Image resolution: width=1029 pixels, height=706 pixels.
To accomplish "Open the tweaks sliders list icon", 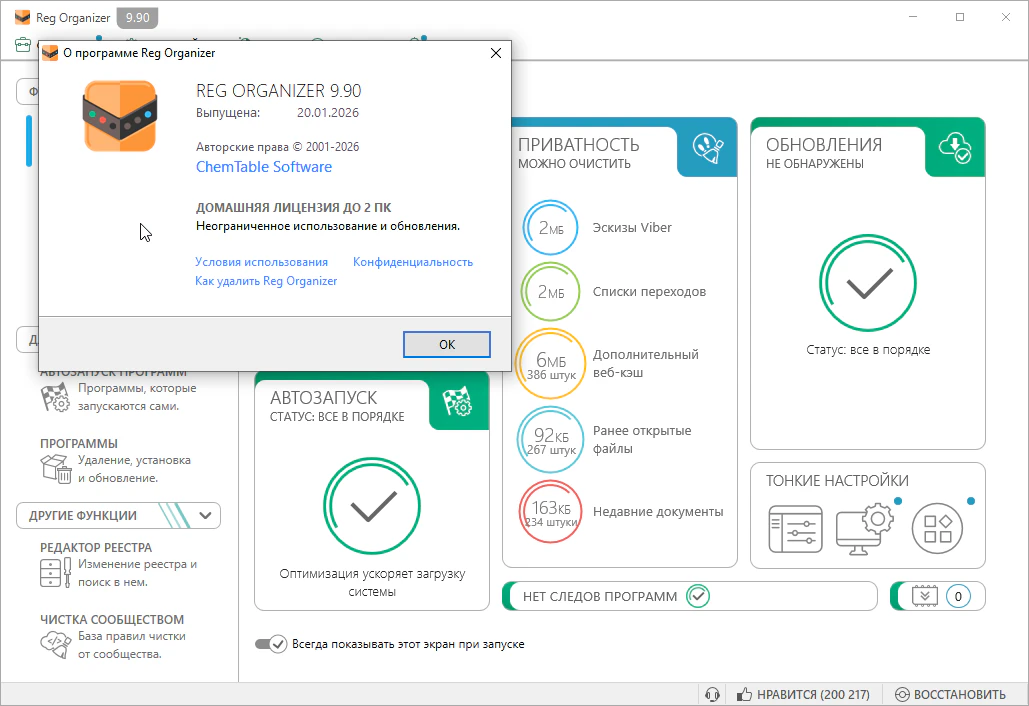I will coord(795,528).
